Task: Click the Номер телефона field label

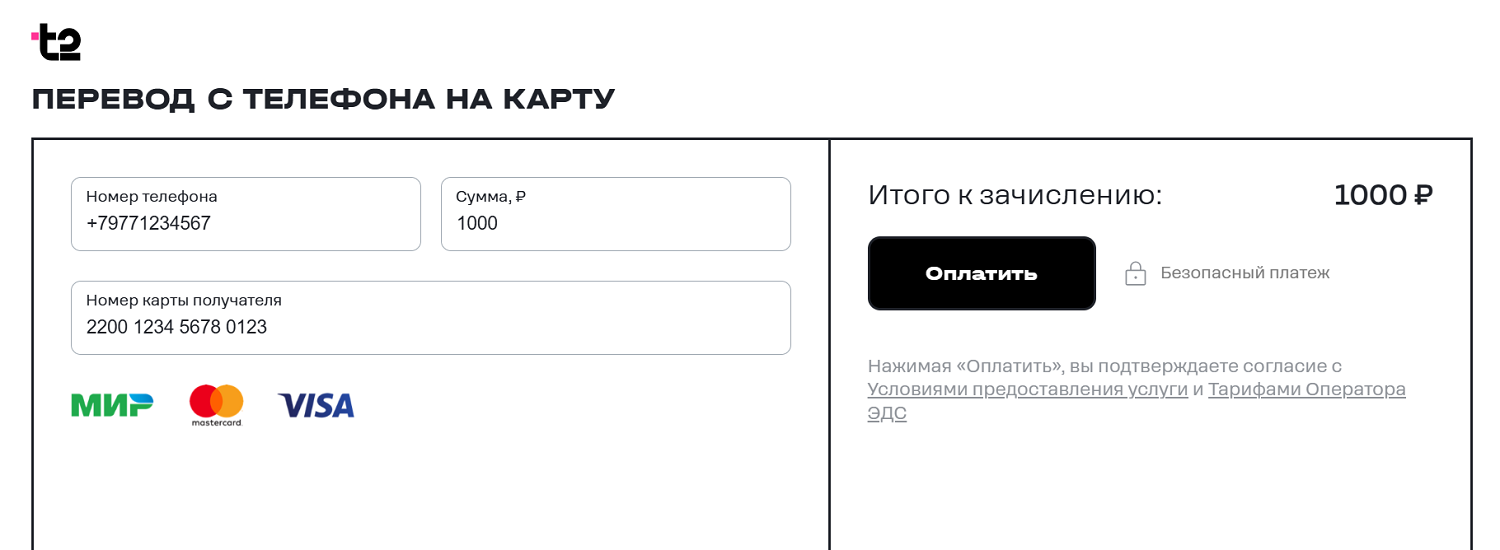Action: [152, 197]
